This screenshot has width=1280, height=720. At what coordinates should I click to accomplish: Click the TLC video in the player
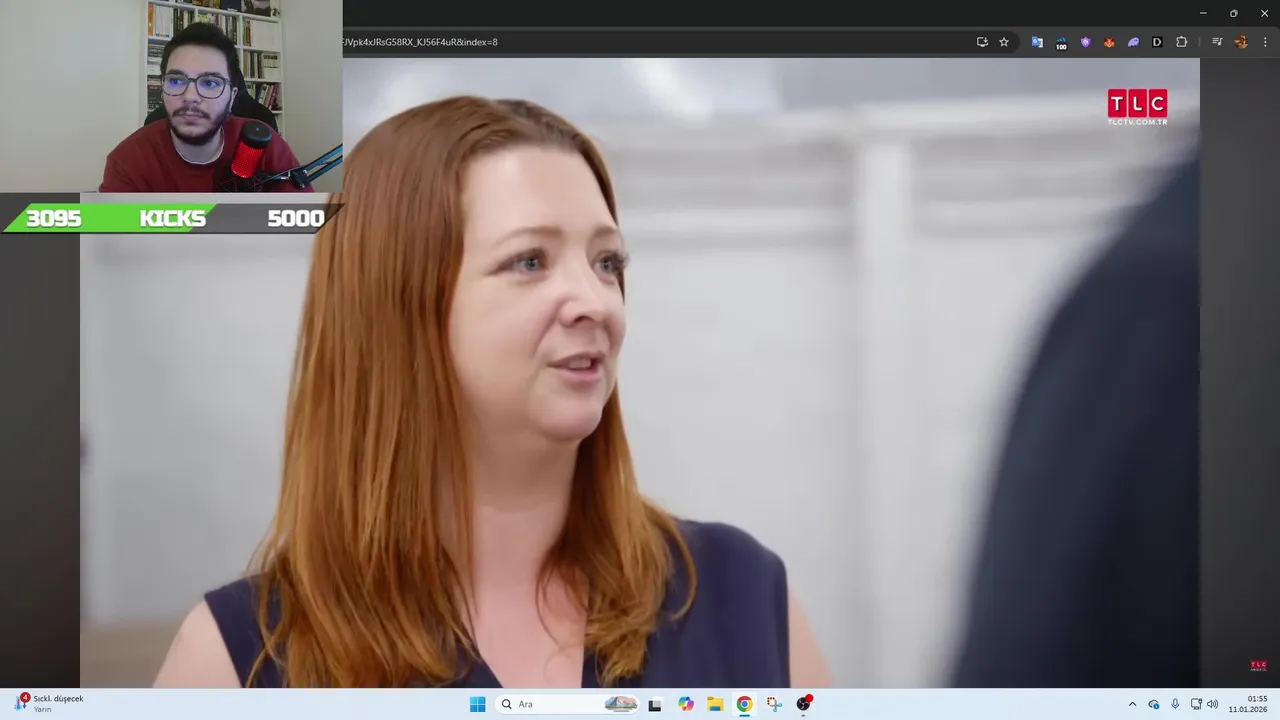pyautogui.click(x=640, y=372)
